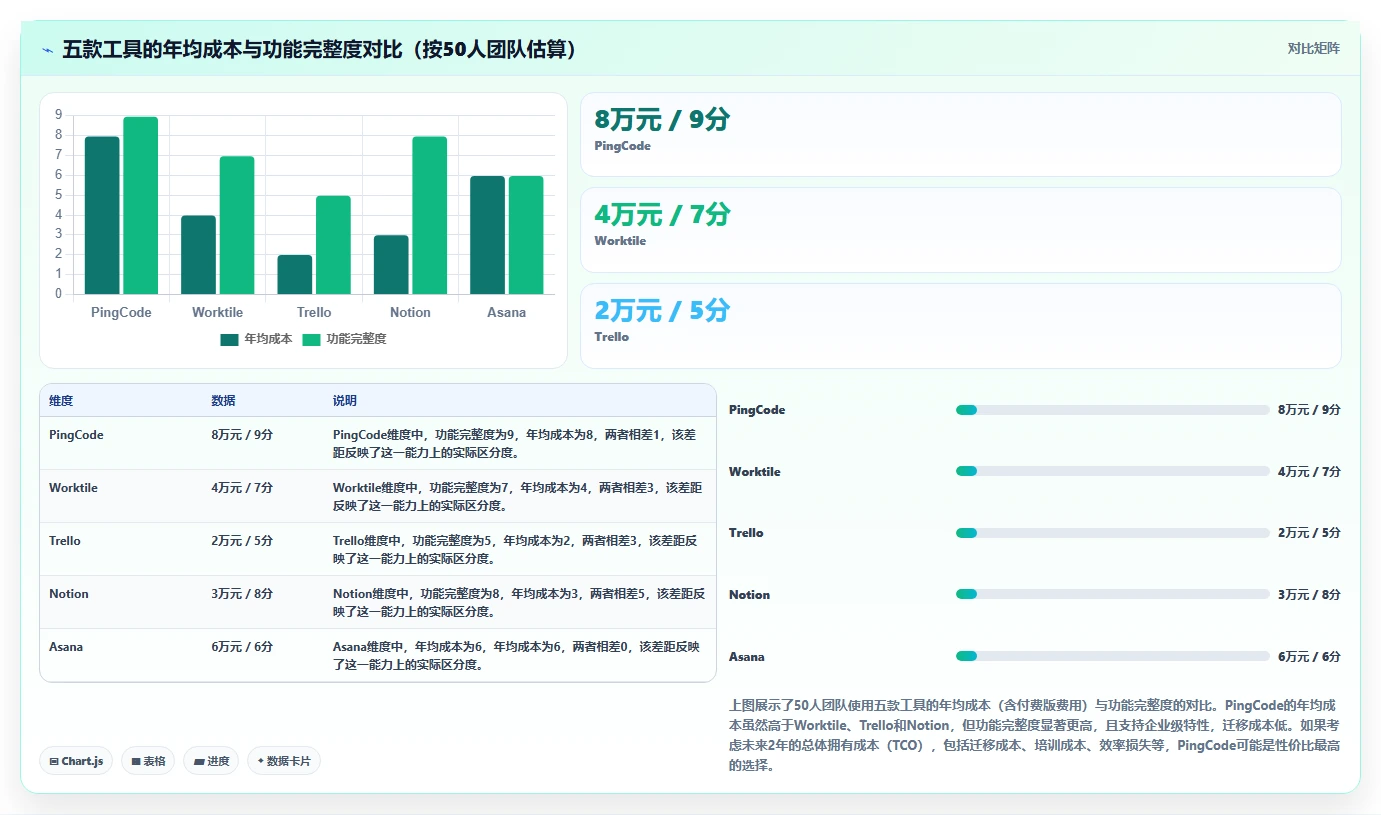Open the 8万元 / 9分 PingCode card
1381x815 pixels.
tap(960, 134)
